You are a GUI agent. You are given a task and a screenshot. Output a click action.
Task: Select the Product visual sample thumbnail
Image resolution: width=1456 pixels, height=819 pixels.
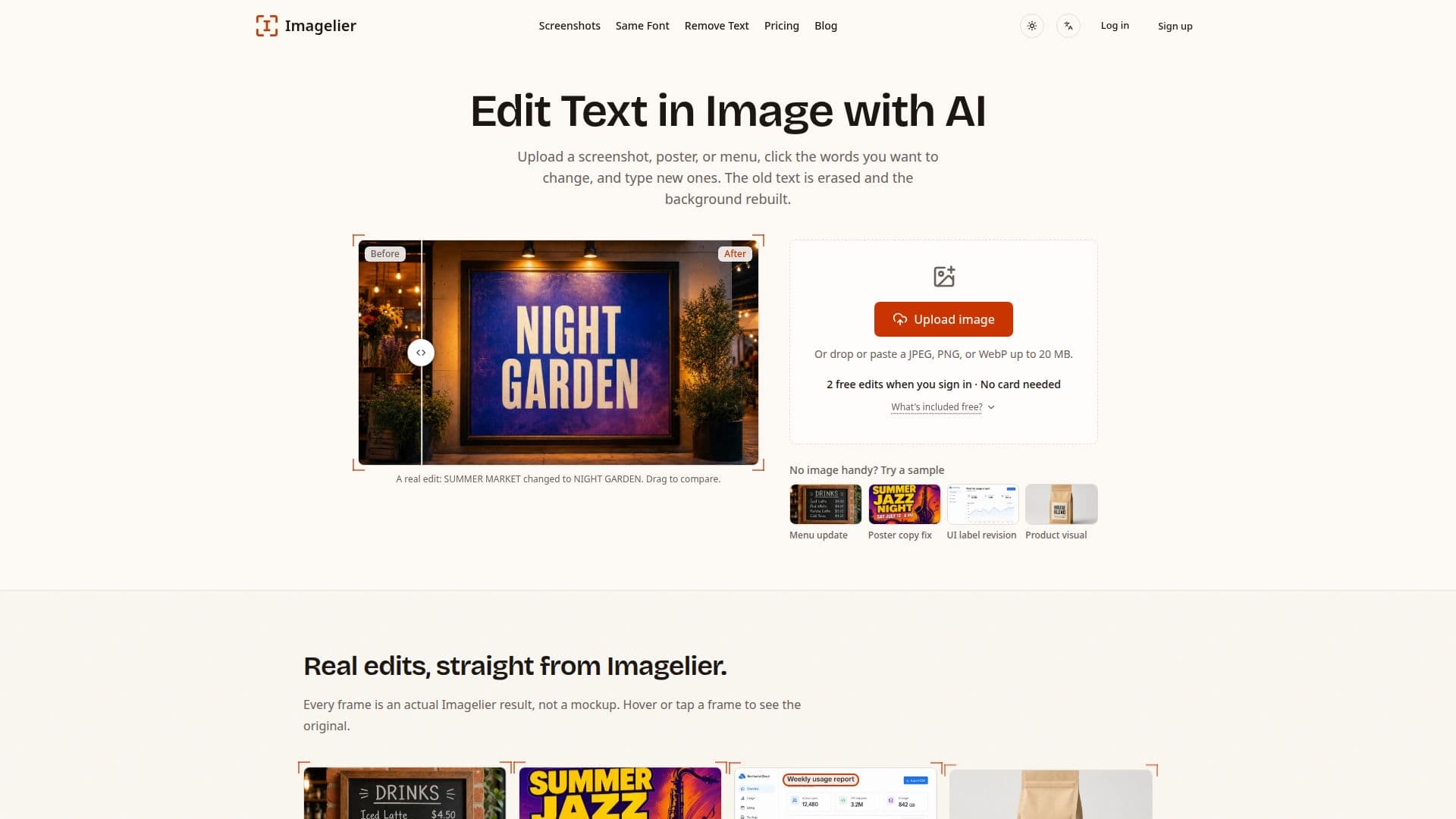[1061, 504]
